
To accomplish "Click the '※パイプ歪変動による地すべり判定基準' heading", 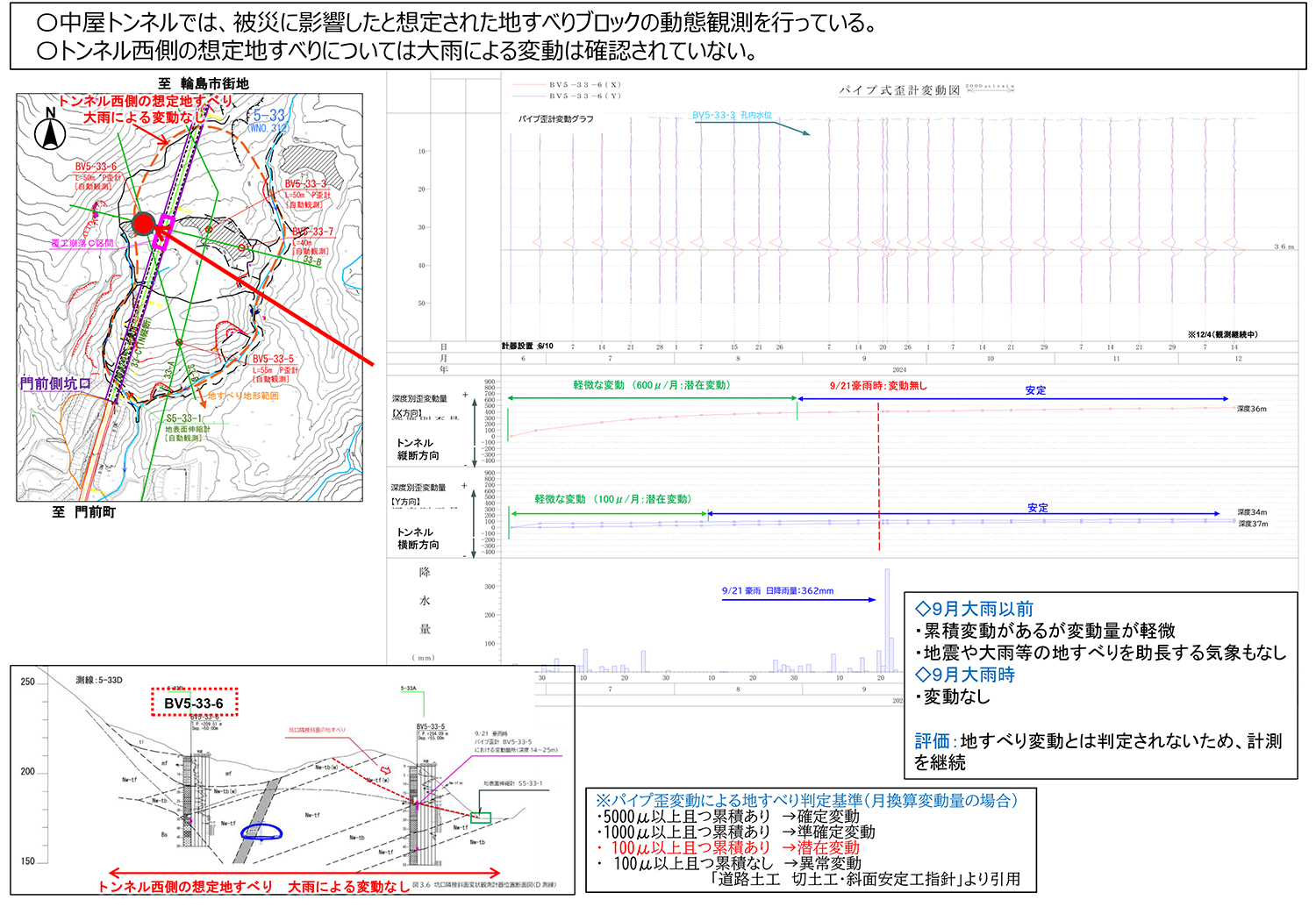I will [806, 800].
